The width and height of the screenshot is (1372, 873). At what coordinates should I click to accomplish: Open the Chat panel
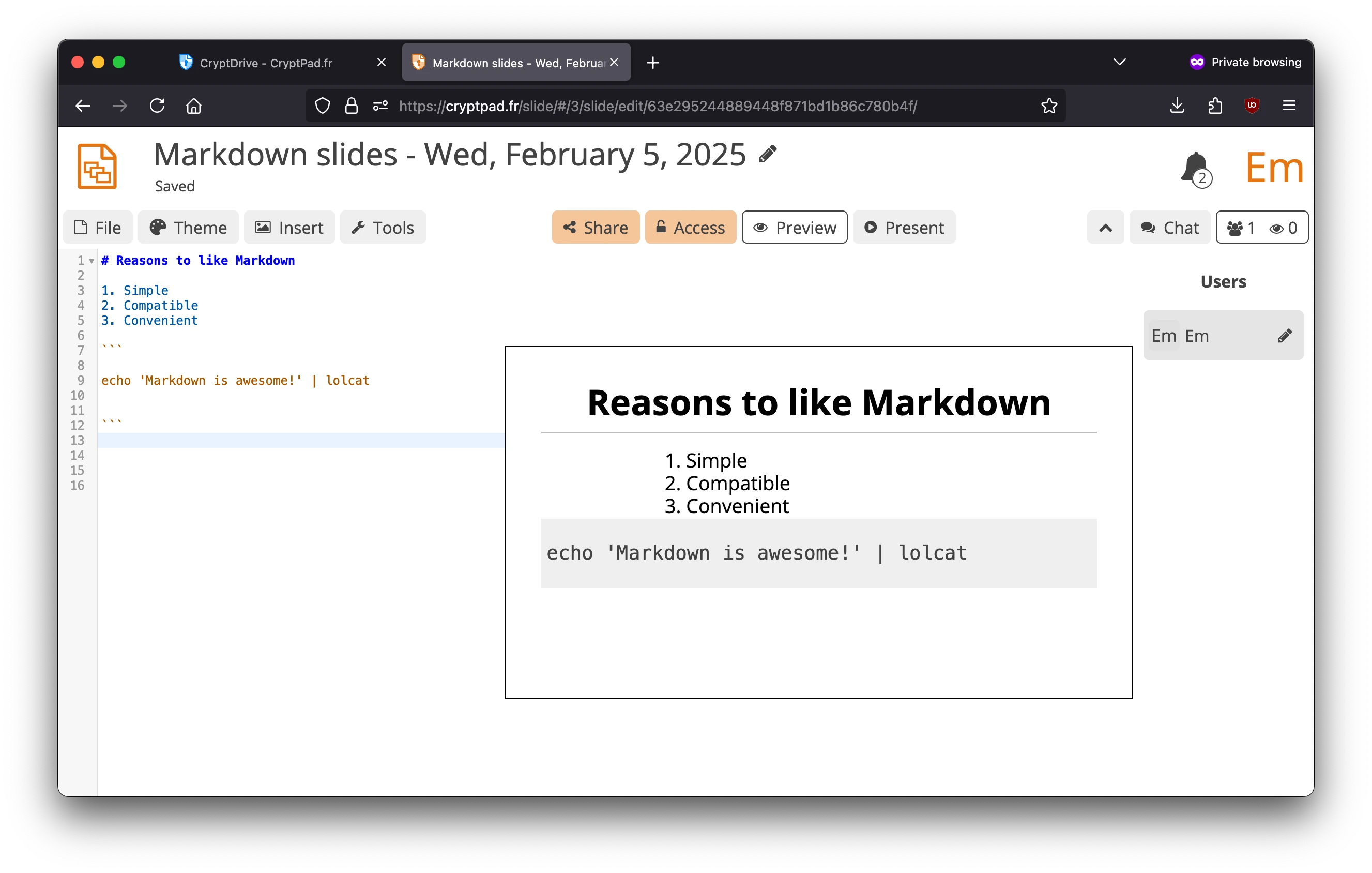tap(1169, 227)
